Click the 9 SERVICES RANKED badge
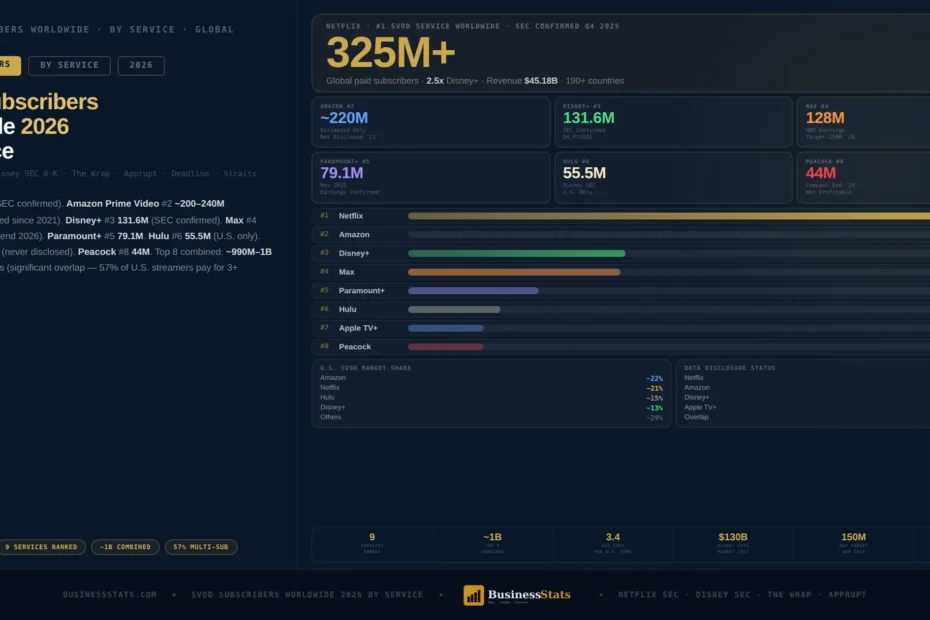 [x=42, y=546]
